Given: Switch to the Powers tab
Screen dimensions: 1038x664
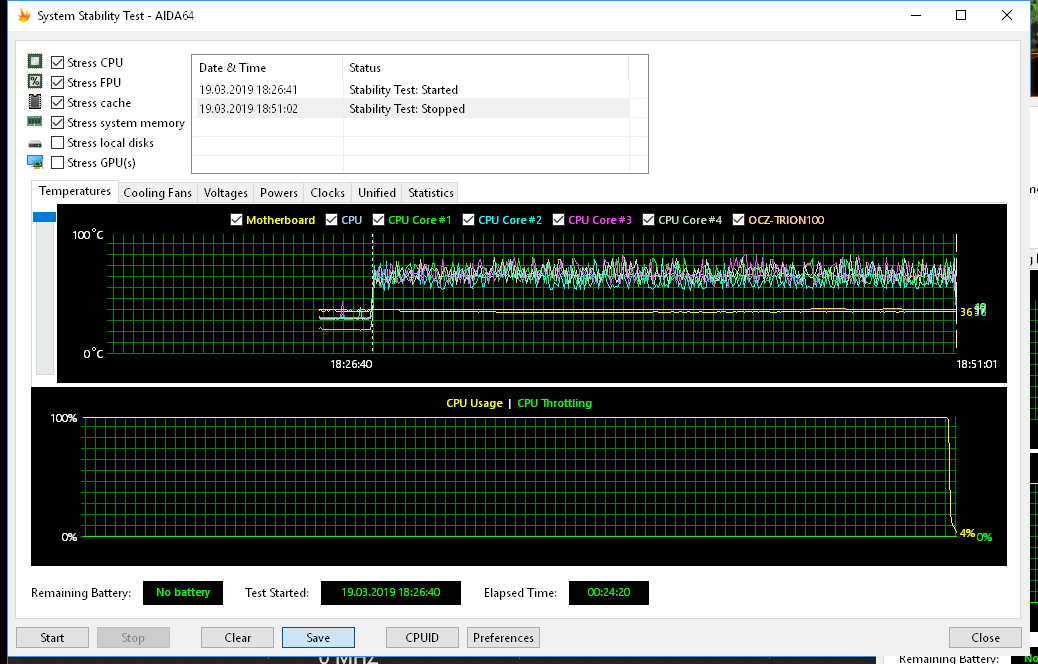Looking at the screenshot, I should 279,193.
